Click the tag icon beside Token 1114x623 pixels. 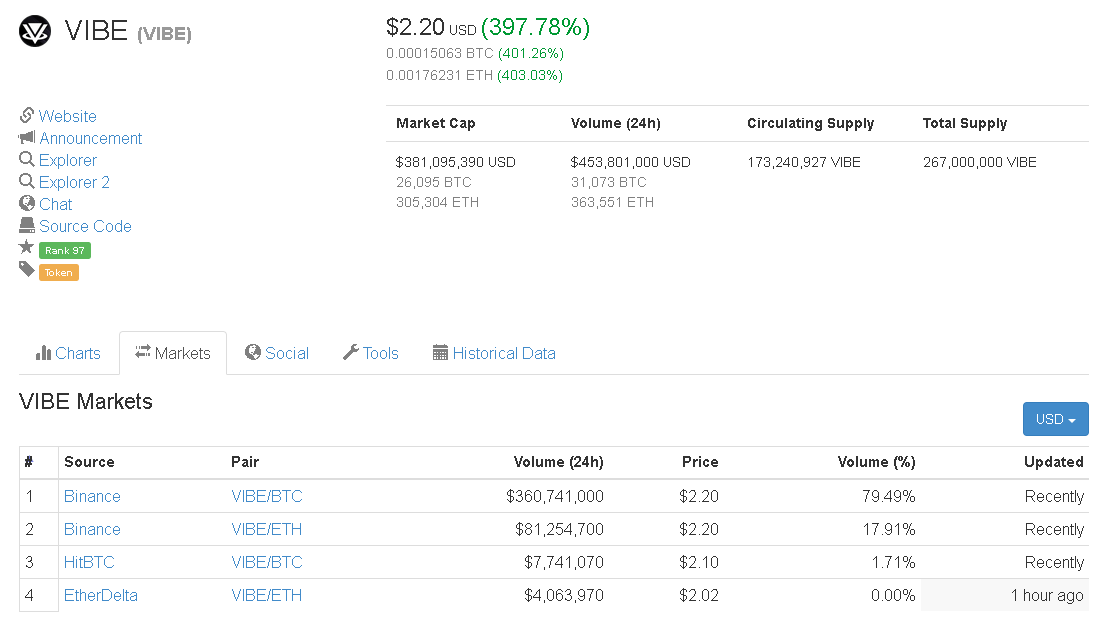[x=27, y=269]
